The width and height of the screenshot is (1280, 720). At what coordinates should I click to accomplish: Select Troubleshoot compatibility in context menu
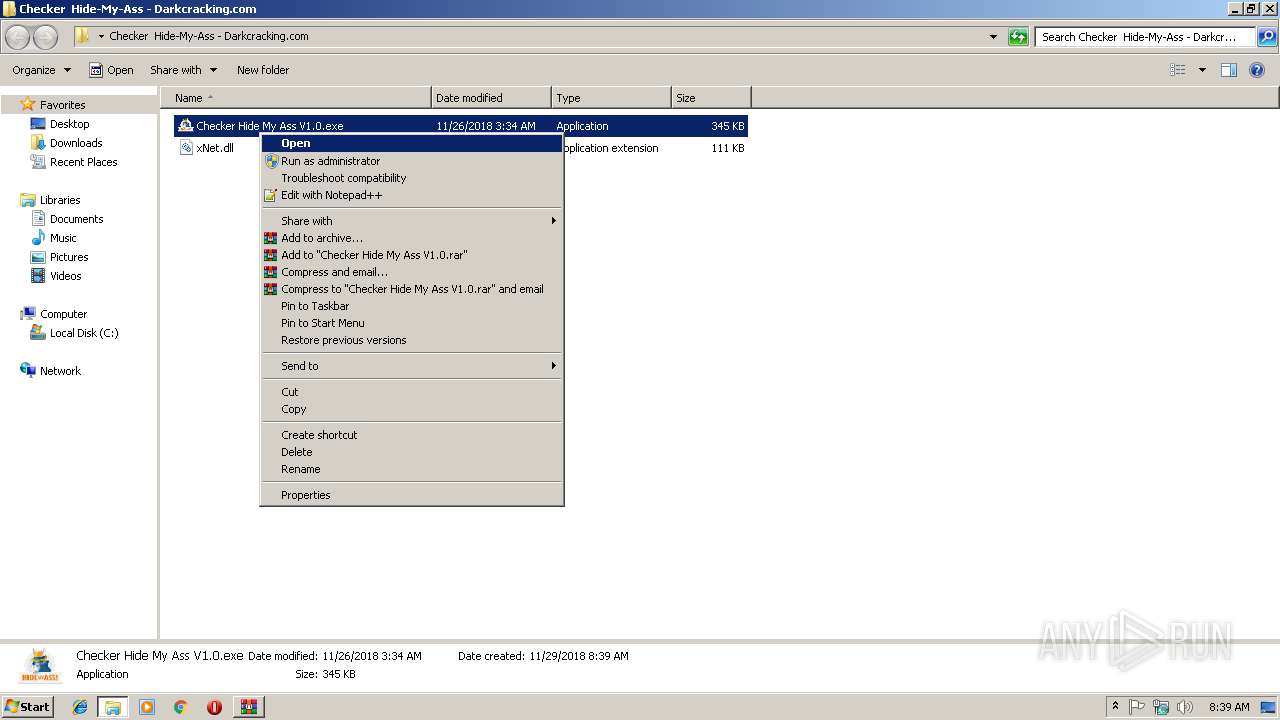412,178
